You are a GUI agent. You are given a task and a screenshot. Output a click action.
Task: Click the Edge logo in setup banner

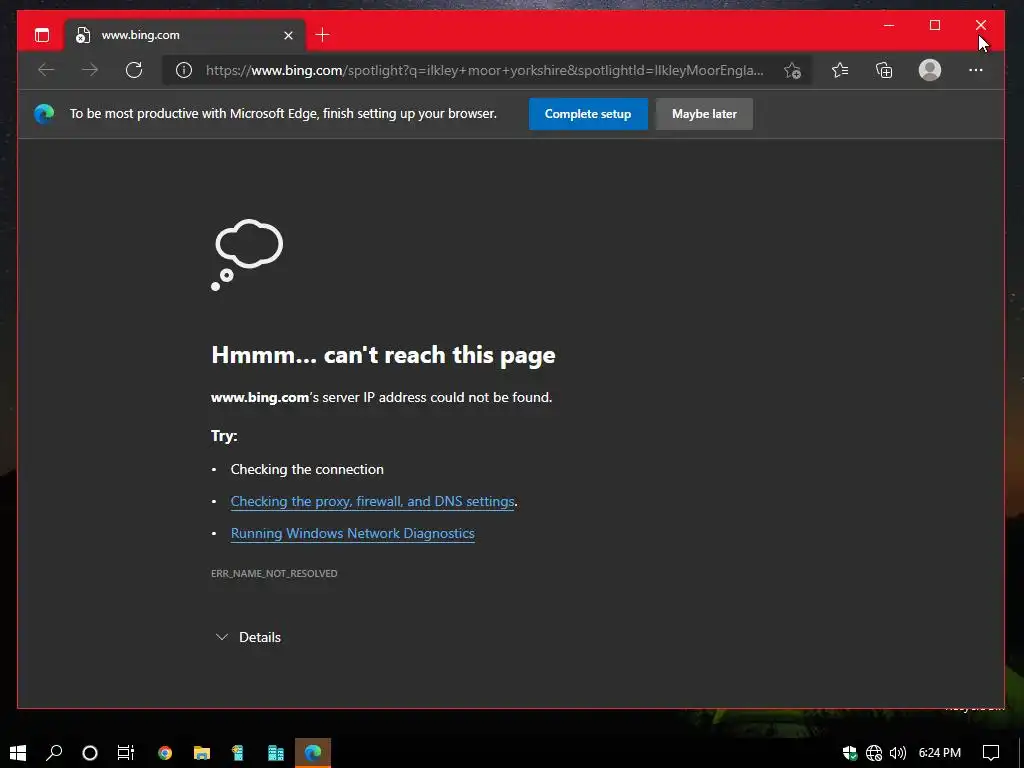coord(44,114)
